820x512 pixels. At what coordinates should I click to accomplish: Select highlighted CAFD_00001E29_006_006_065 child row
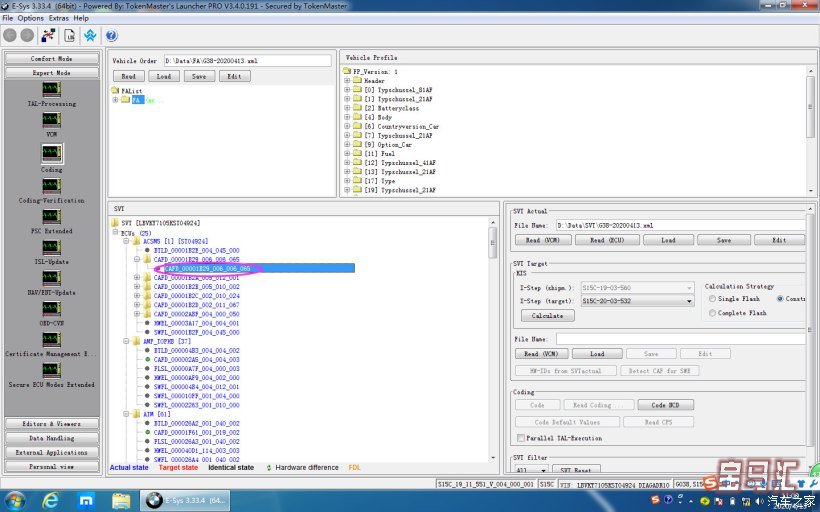pos(259,268)
